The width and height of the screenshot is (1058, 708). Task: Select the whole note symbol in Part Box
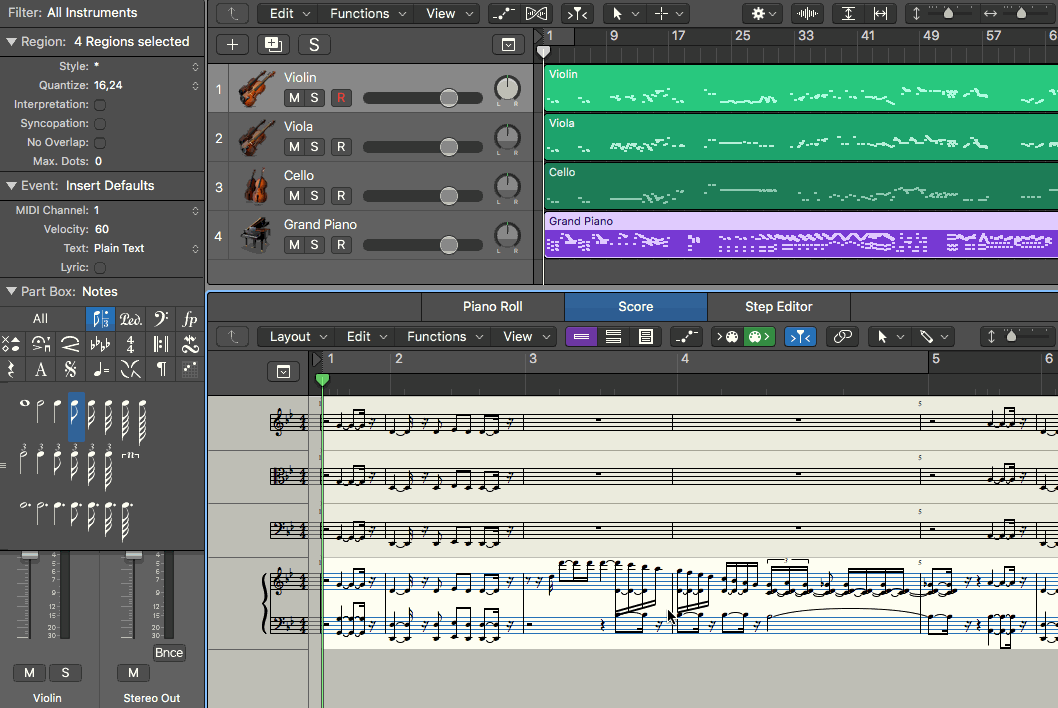tap(25, 404)
